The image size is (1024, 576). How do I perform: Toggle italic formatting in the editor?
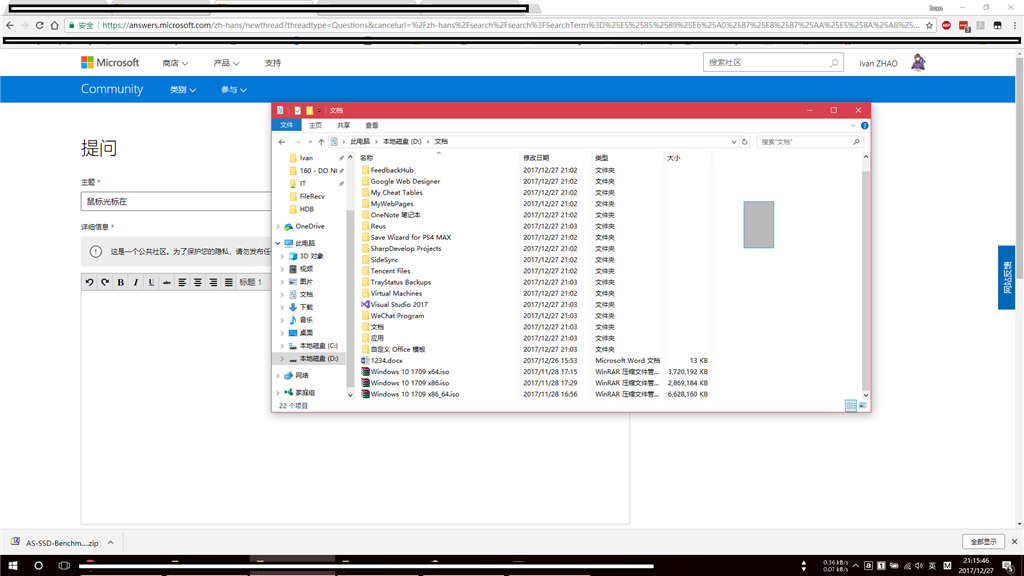pos(136,282)
